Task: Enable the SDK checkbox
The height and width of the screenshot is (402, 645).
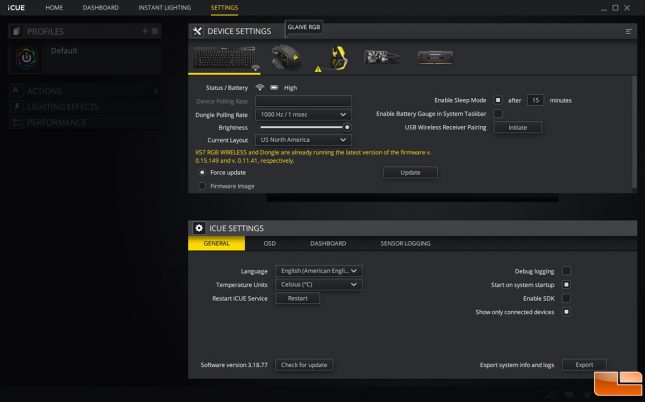Action: click(x=566, y=298)
